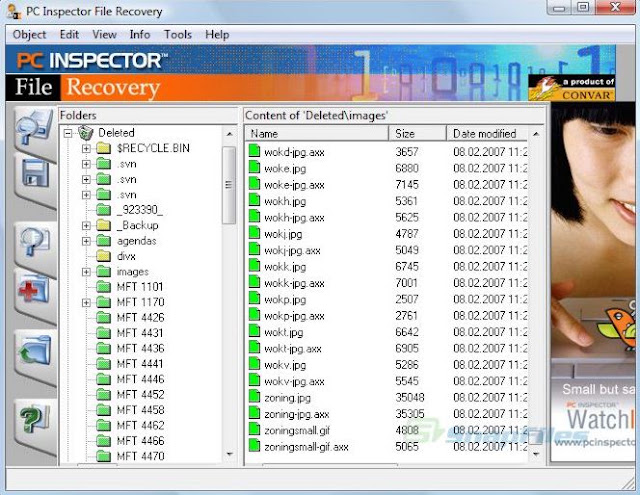Expand the images folder node
Image resolution: width=640 pixels, height=495 pixels.
[x=86, y=272]
